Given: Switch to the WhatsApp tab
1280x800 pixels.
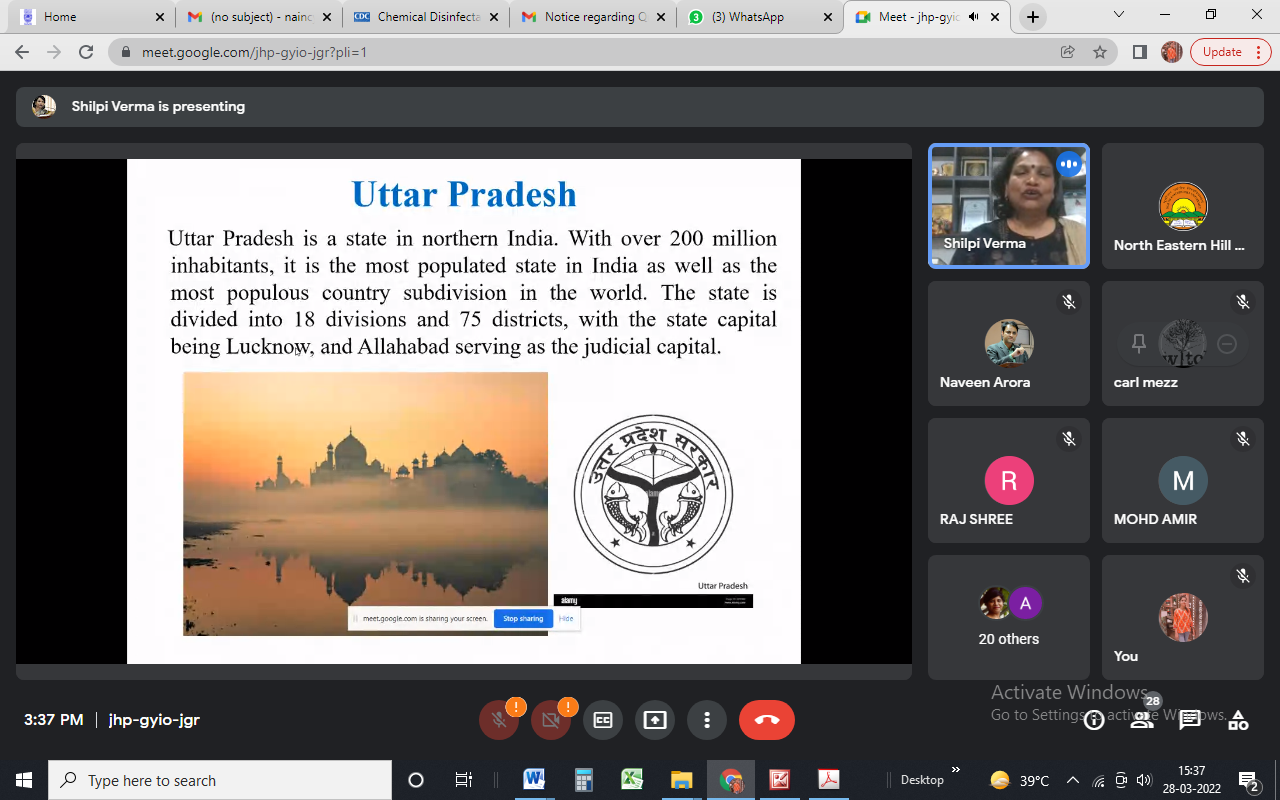Looking at the screenshot, I should (x=759, y=17).
